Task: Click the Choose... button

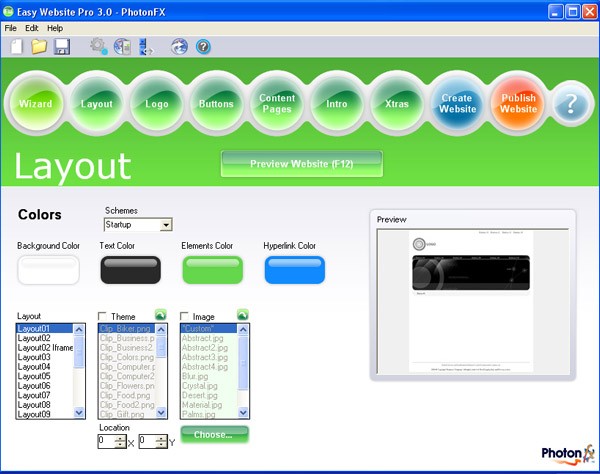Action: (x=214, y=435)
